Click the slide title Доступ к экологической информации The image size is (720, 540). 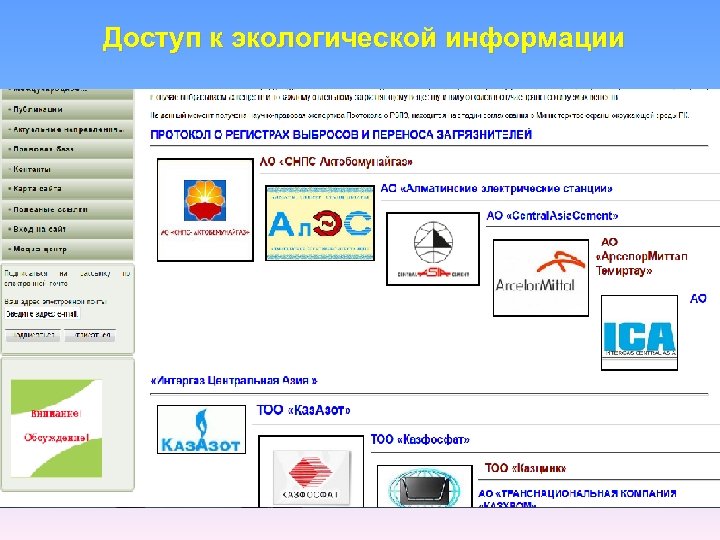(x=363, y=38)
